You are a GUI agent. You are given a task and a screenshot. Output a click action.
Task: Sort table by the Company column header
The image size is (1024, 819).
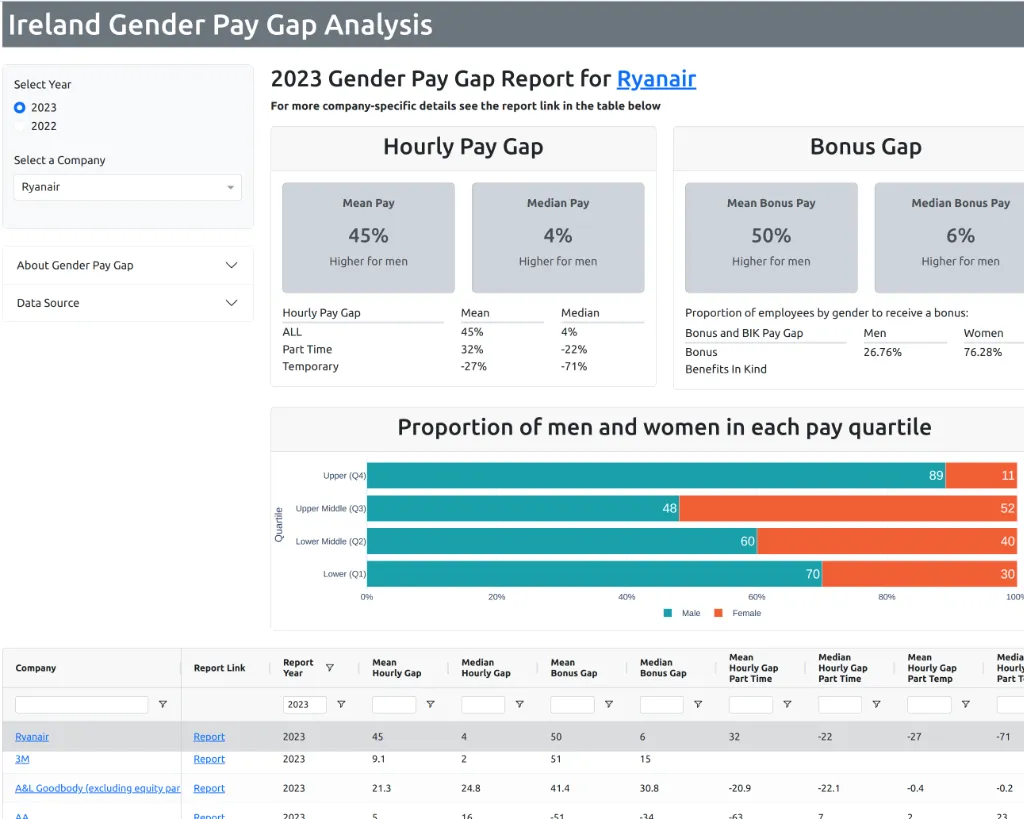click(36, 668)
